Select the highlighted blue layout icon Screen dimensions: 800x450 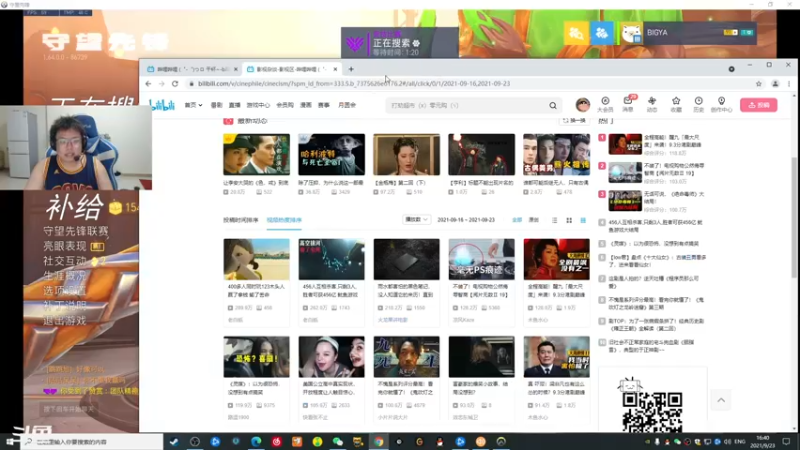click(583, 220)
